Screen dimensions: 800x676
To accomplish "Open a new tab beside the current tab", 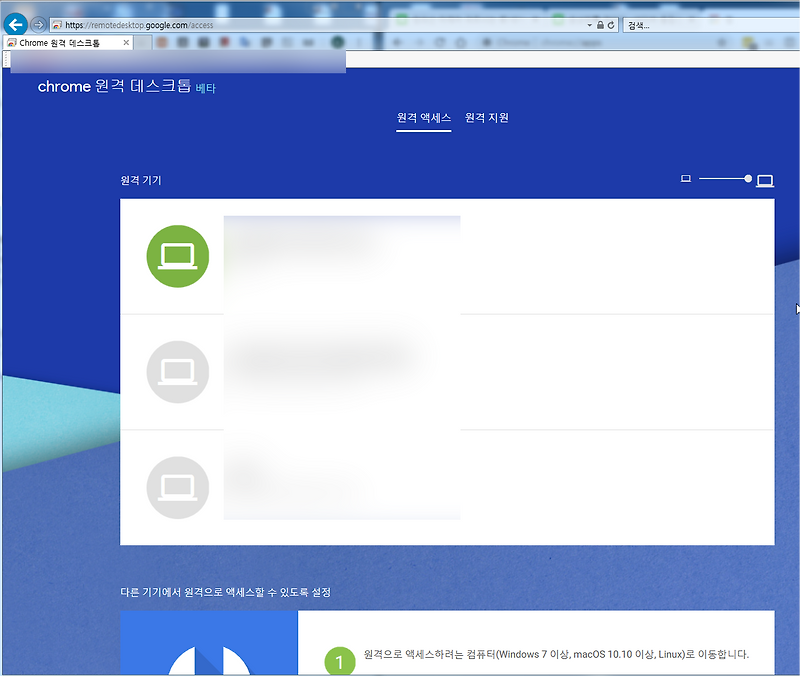I will click(143, 43).
